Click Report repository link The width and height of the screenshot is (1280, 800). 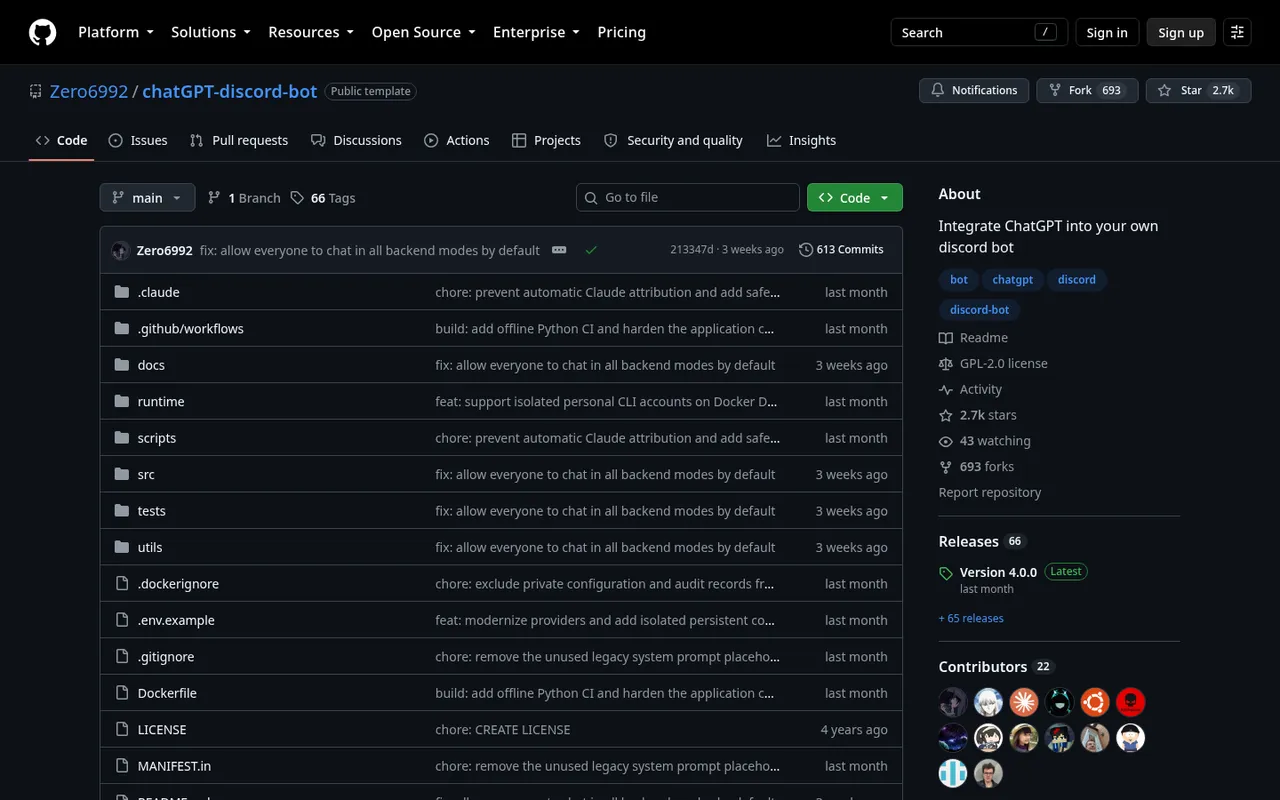(x=990, y=492)
